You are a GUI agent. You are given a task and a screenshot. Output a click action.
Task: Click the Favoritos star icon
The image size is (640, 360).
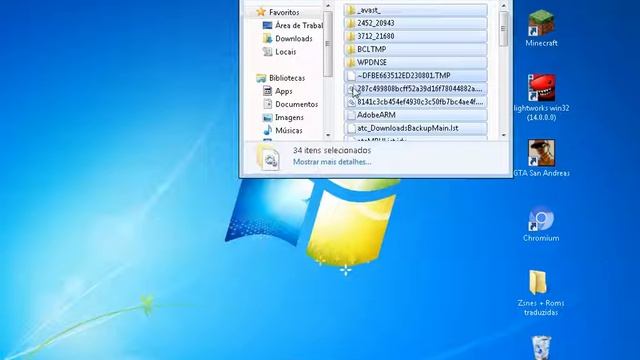click(261, 12)
